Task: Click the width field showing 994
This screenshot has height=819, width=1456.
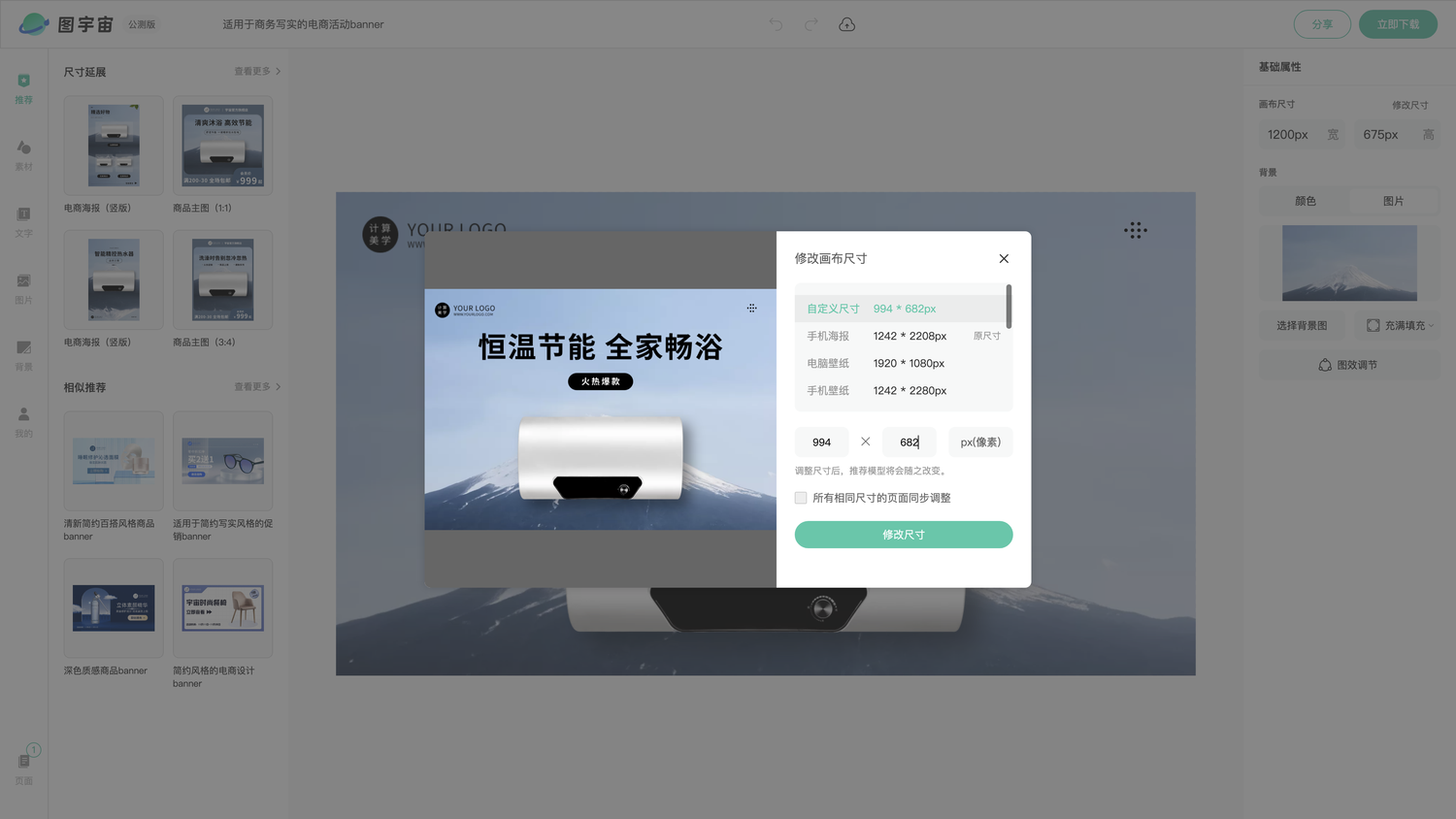Action: (822, 442)
